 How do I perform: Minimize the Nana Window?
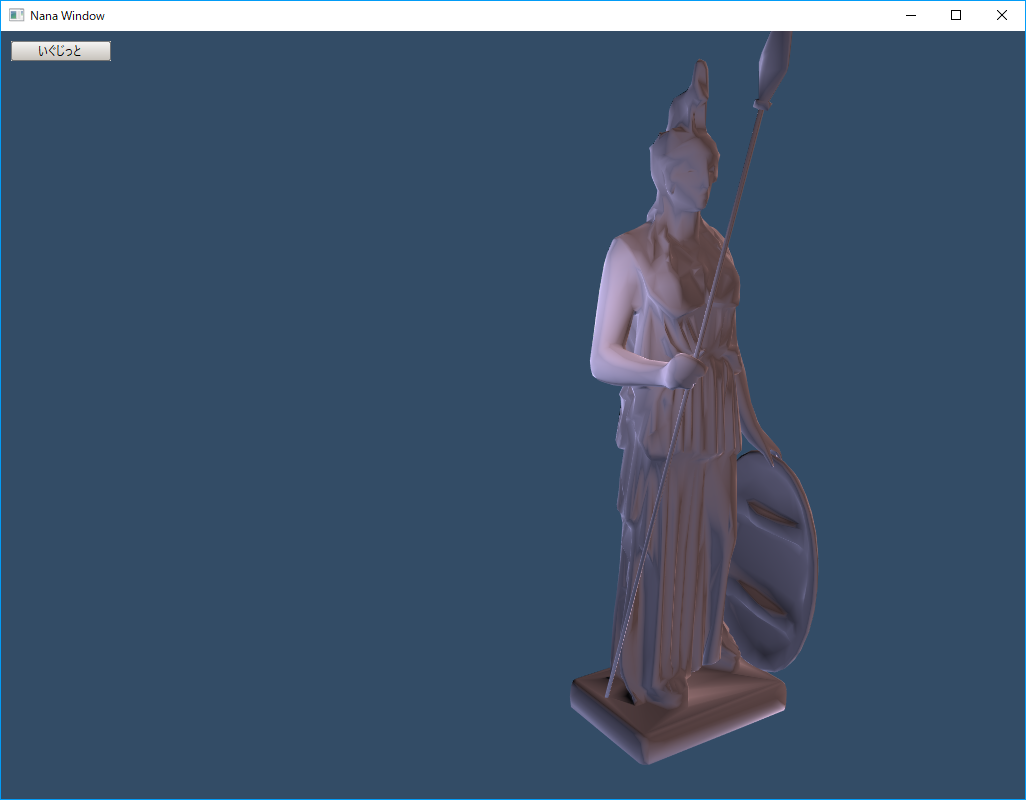(x=910, y=15)
